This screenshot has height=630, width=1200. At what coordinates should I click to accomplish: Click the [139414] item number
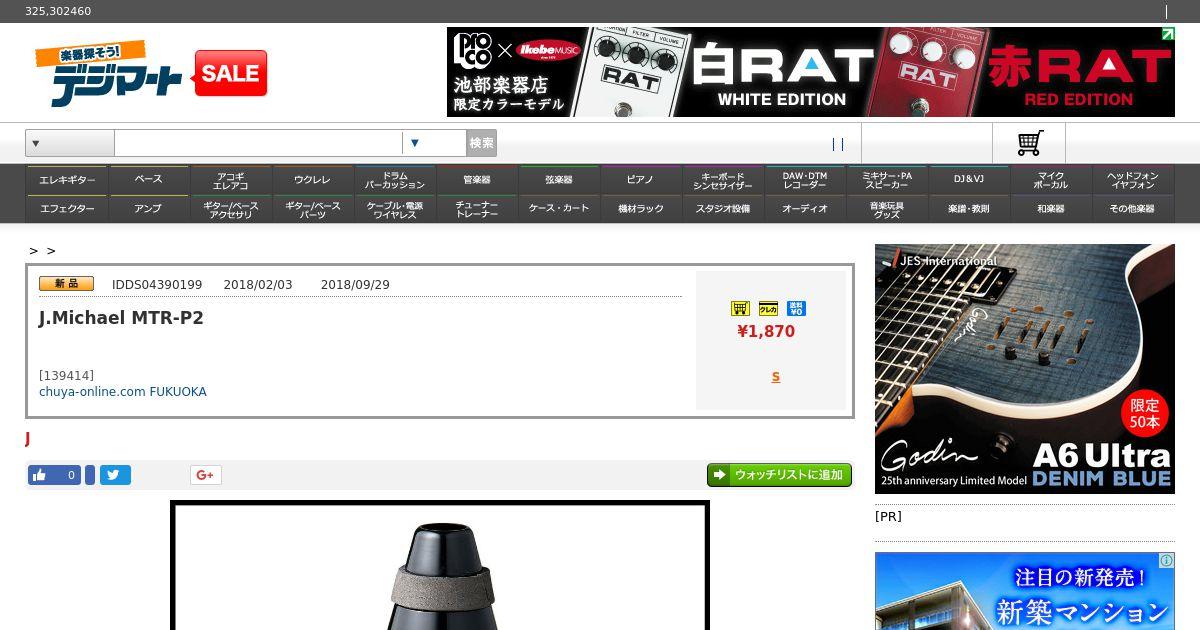tap(66, 376)
